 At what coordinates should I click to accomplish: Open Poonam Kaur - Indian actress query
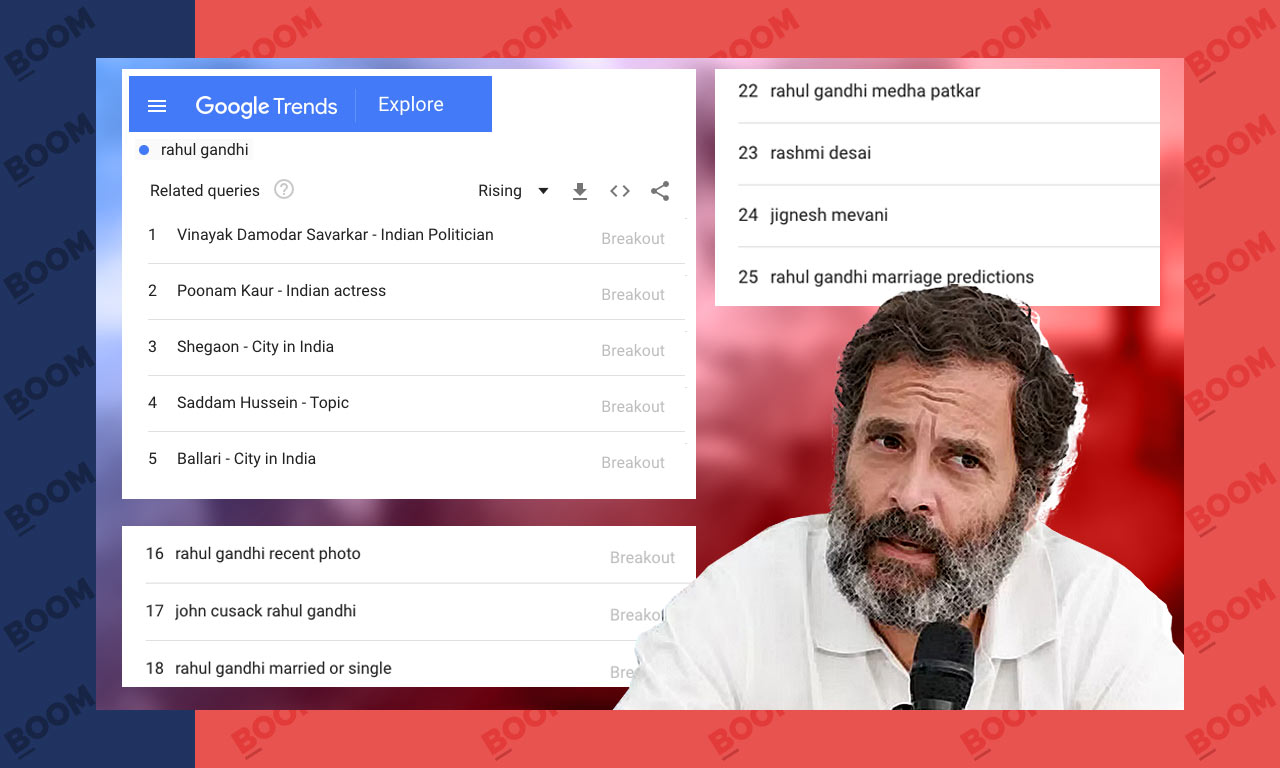(281, 291)
